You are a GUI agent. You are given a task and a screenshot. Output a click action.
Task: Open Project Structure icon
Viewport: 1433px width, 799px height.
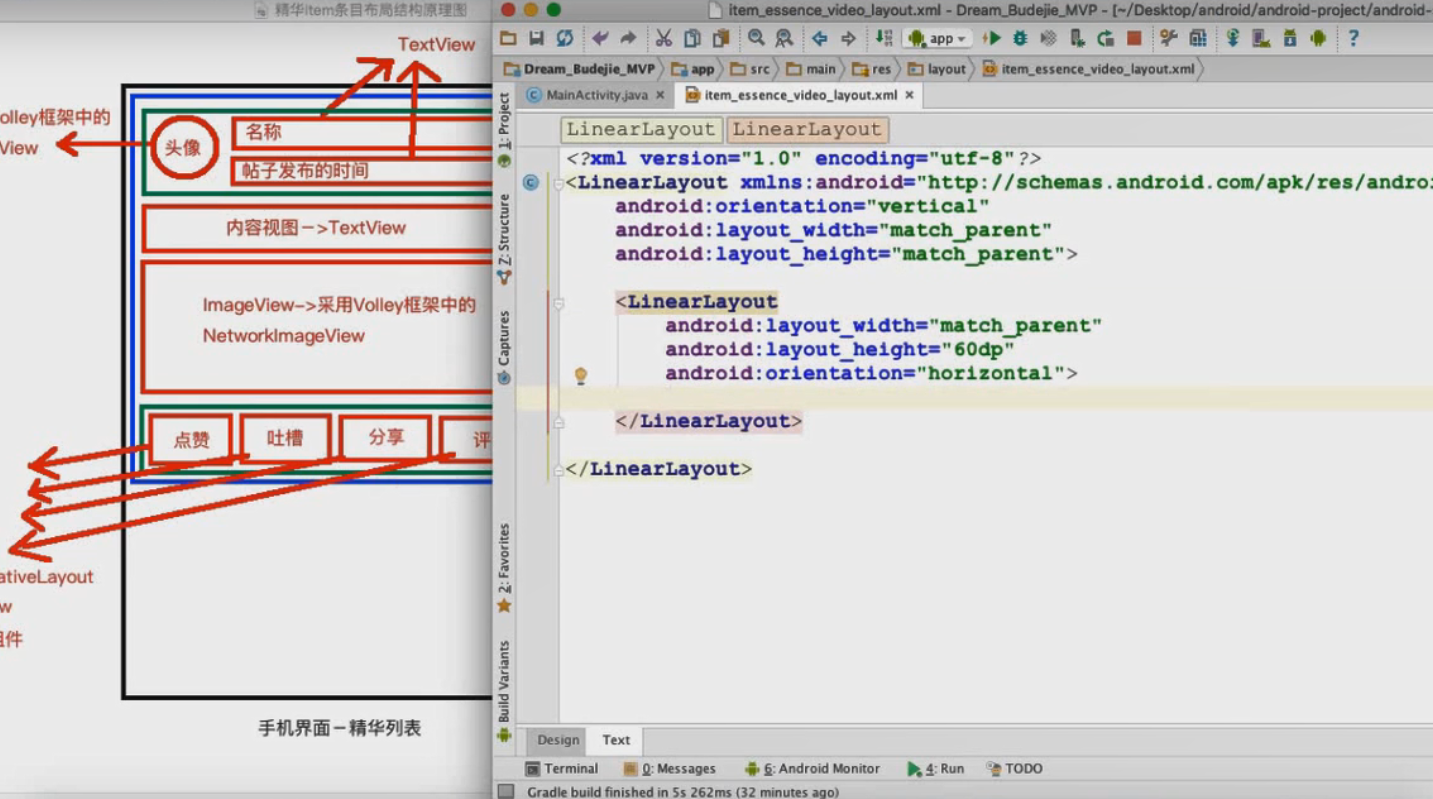[x=1168, y=38]
